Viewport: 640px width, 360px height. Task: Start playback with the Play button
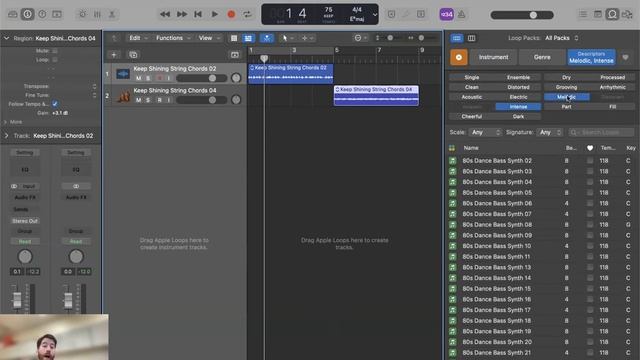tap(214, 14)
